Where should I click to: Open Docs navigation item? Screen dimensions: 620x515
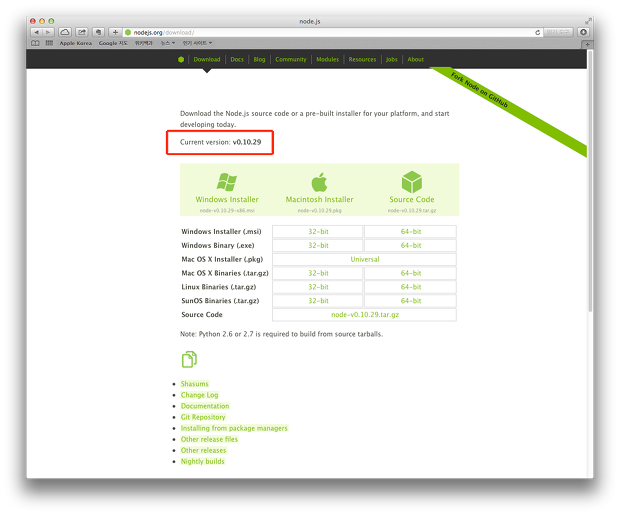(x=237, y=59)
